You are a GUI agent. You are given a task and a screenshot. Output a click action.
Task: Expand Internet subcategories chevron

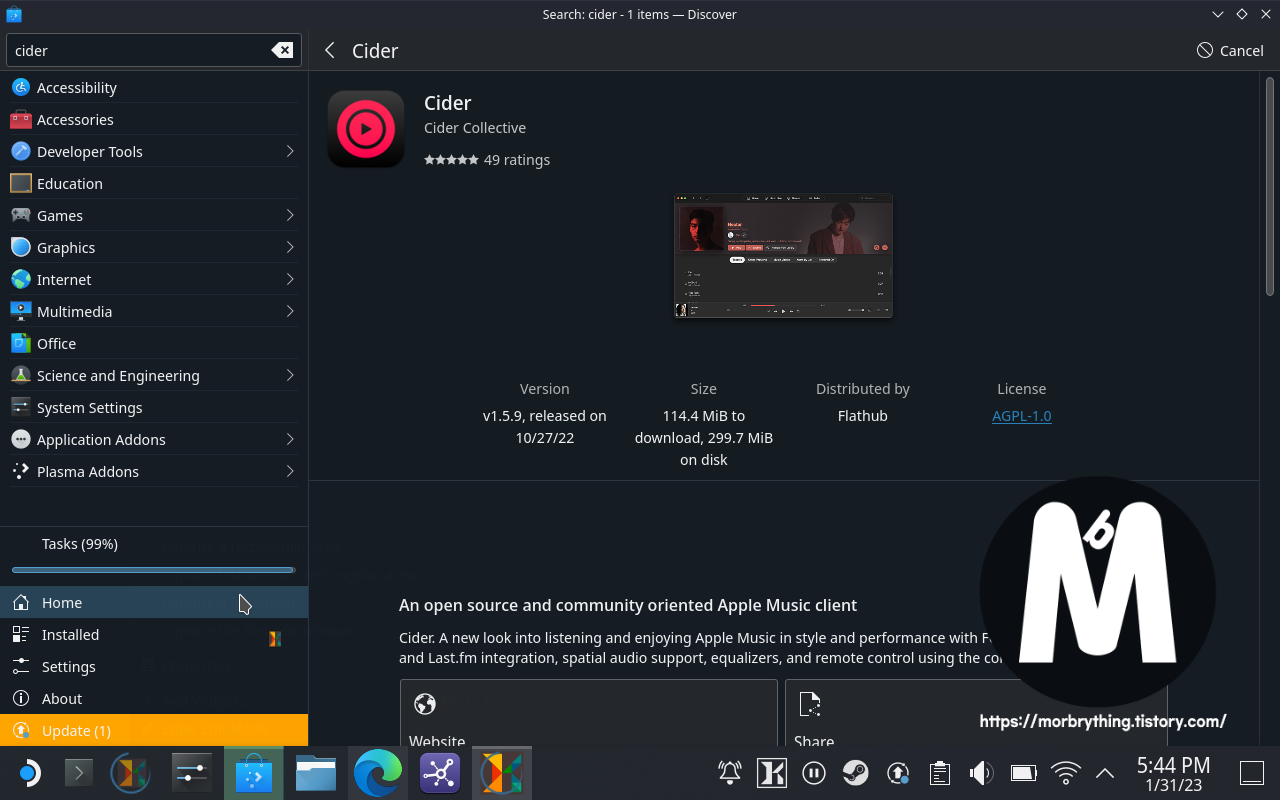pyautogui.click(x=290, y=280)
